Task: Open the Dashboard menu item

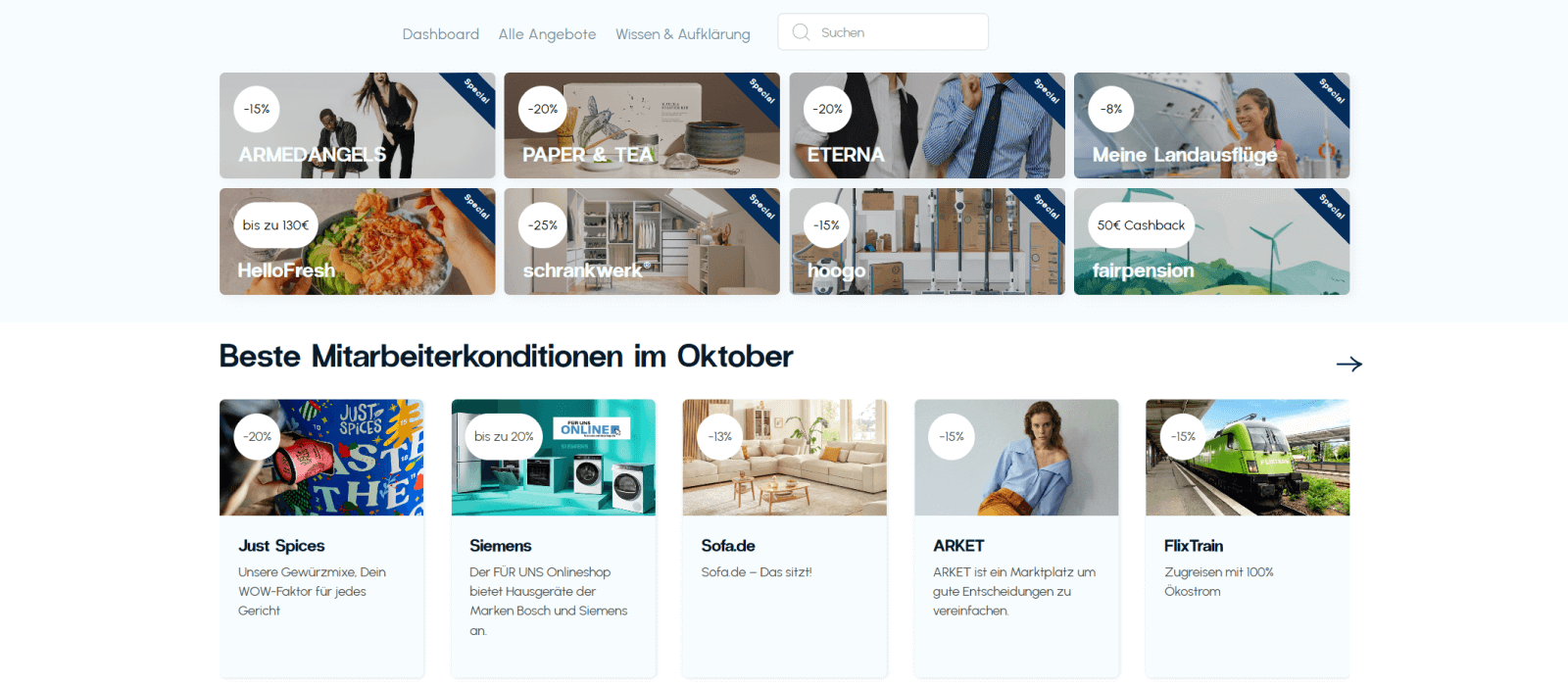Action: point(441,34)
